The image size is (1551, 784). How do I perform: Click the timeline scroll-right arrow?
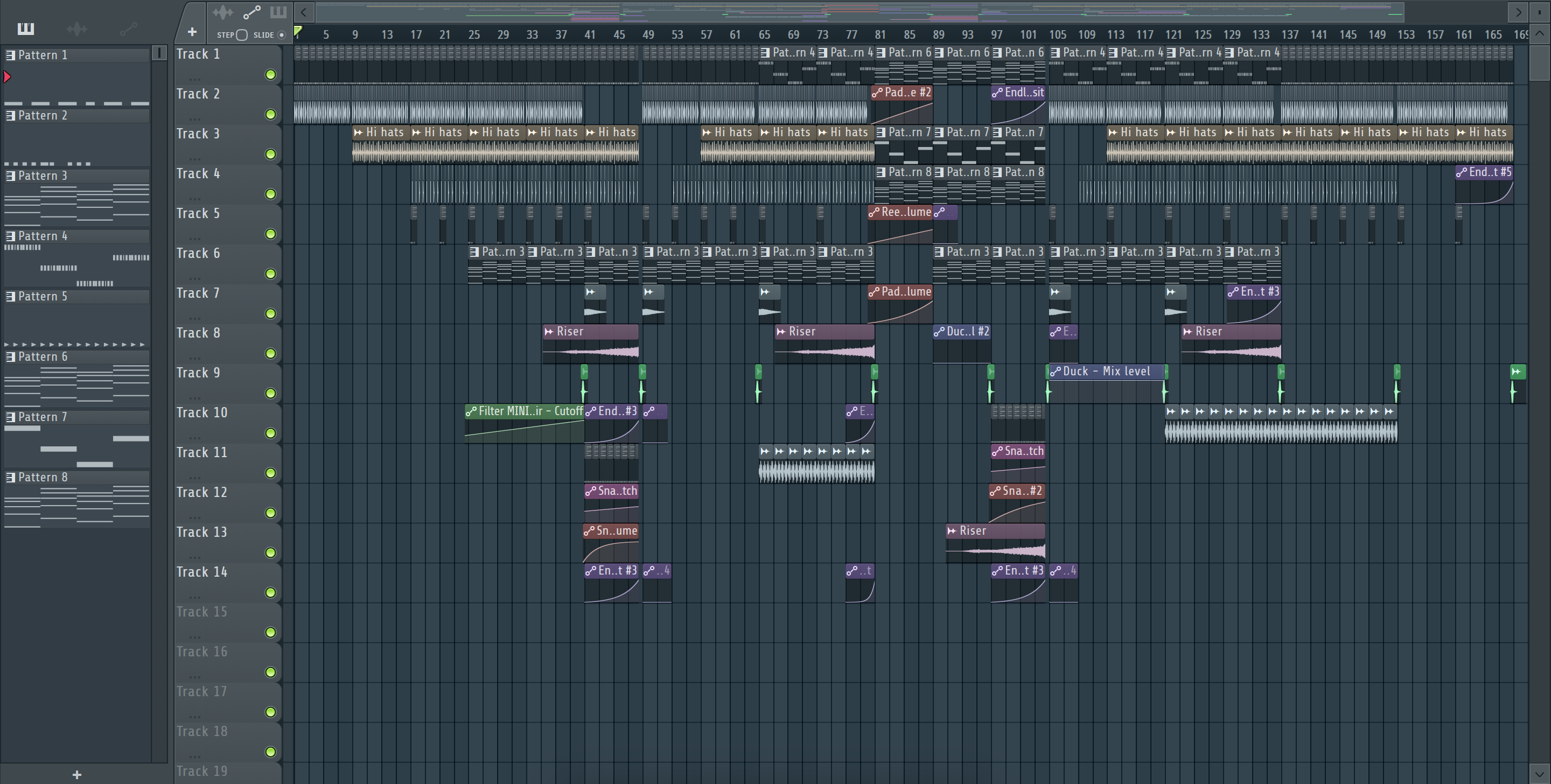point(1519,12)
